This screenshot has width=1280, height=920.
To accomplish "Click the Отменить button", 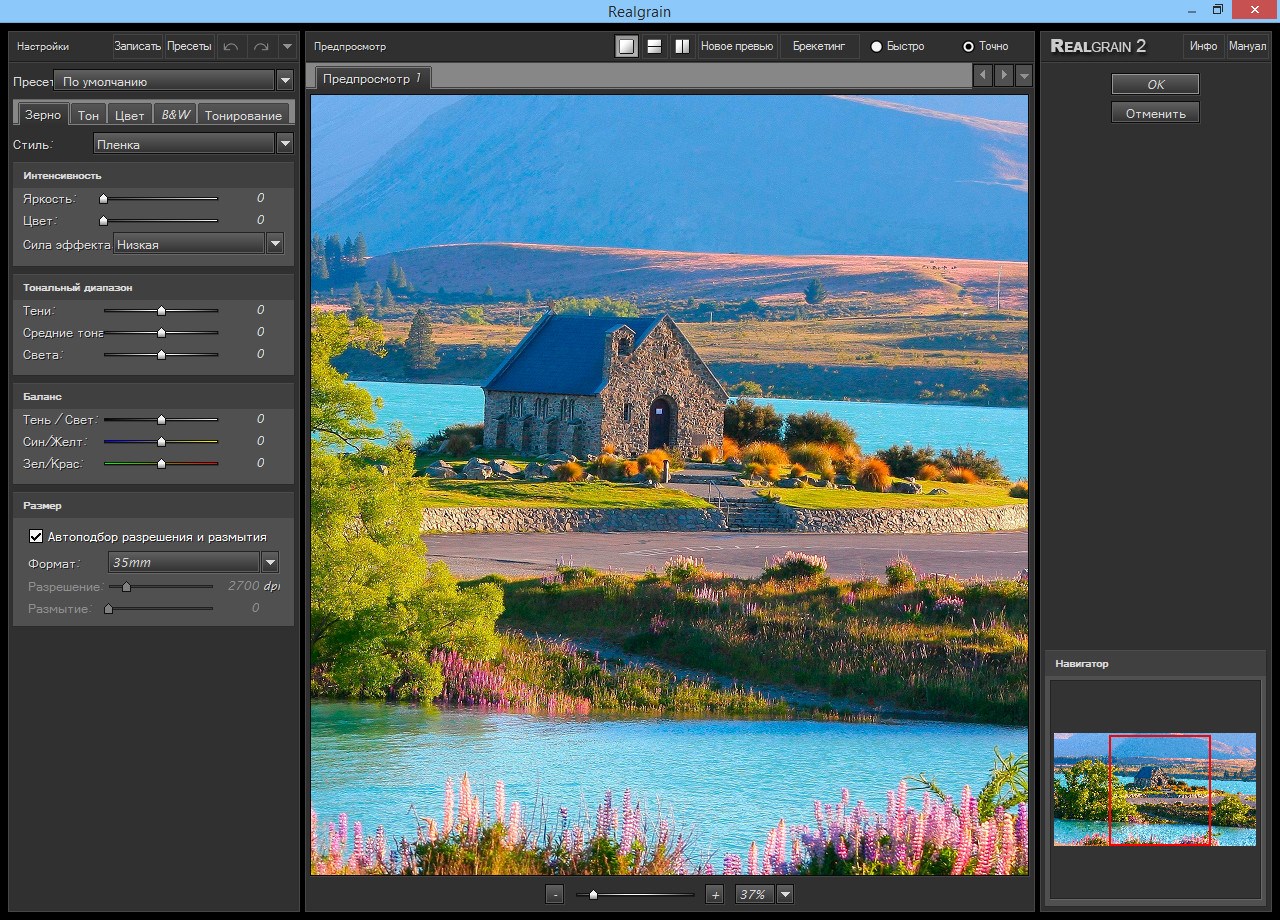I will (1155, 113).
